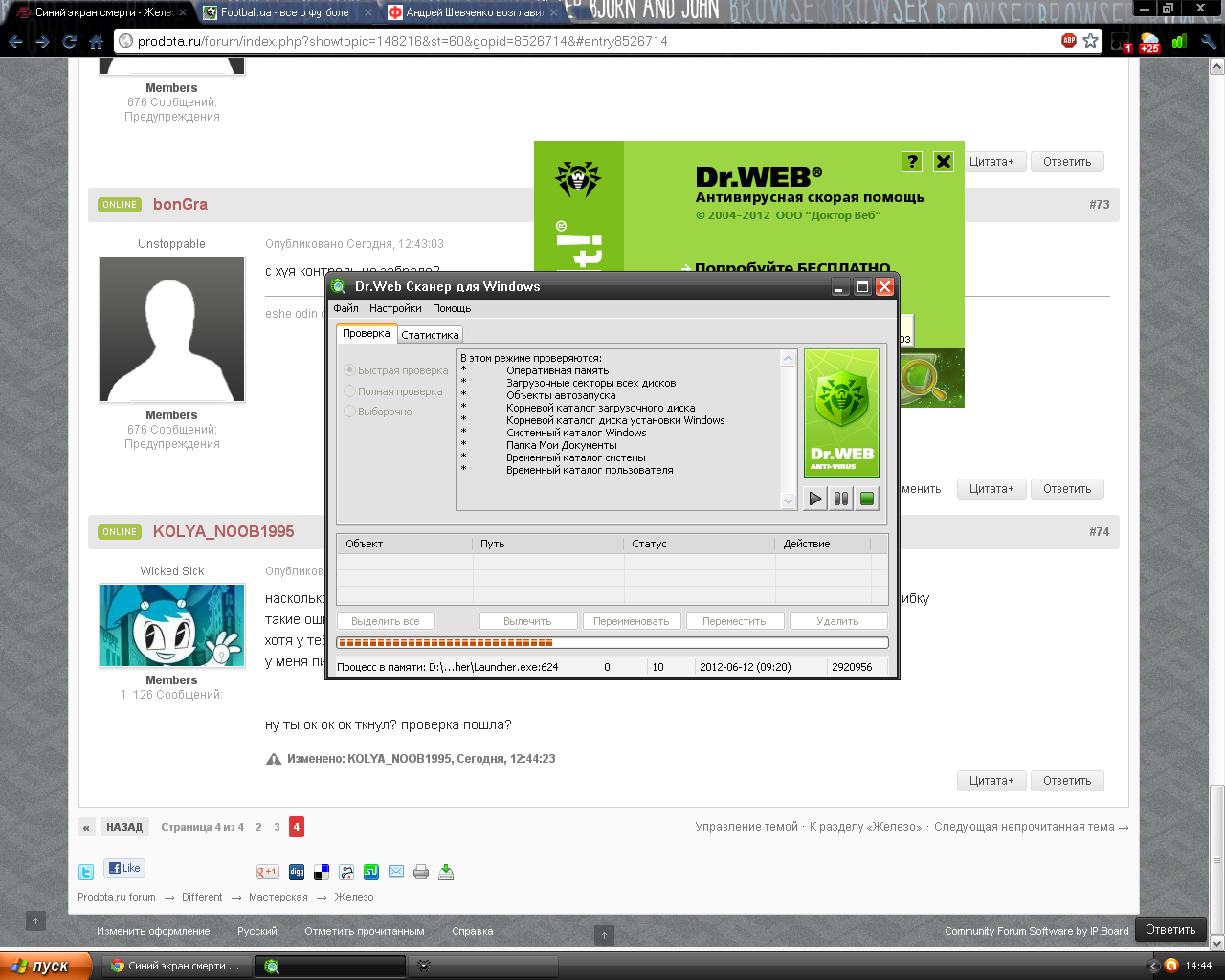
Task: Click Ответить button on post #74
Action: (1066, 781)
